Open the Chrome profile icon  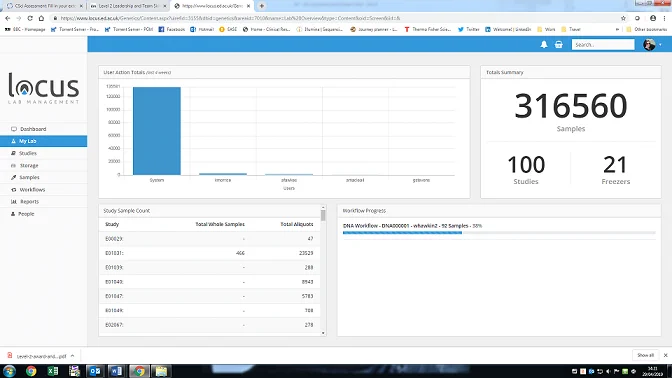(653, 18)
